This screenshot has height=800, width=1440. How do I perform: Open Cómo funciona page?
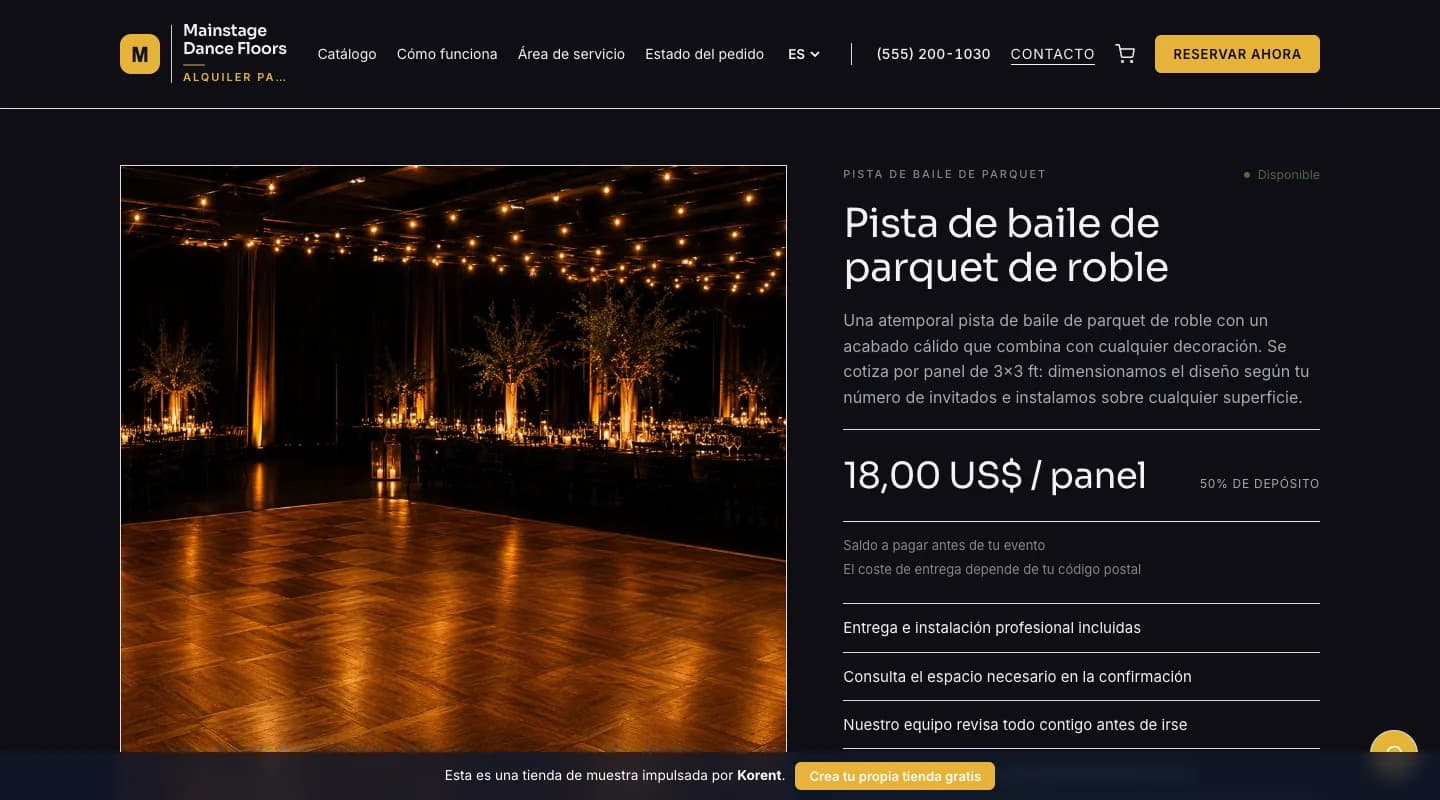447,54
